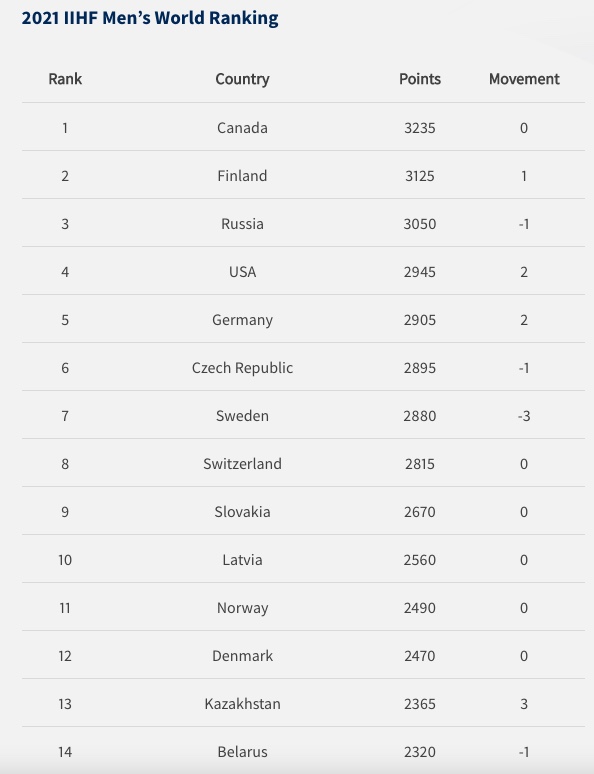Click the 2021 IIHF Men's World Ranking heading
The height and width of the screenshot is (774, 594).
pos(150,18)
